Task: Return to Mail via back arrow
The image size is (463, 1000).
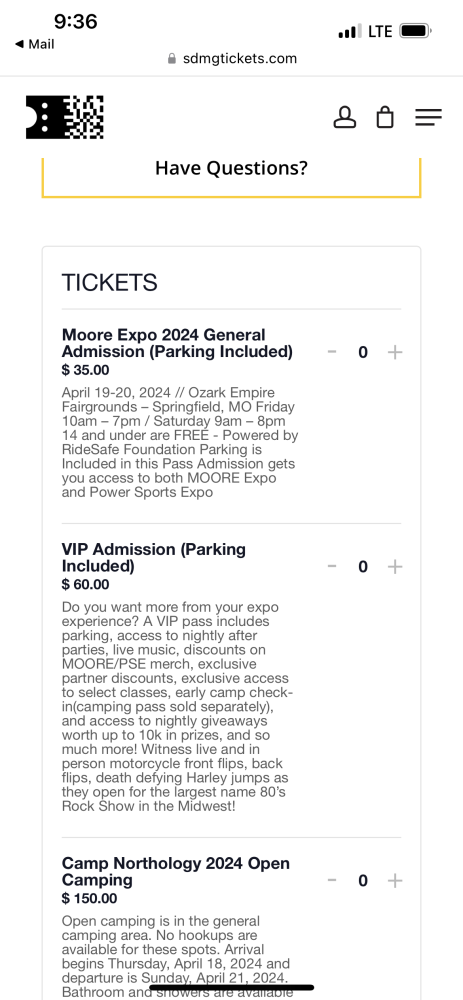Action: pos(34,44)
